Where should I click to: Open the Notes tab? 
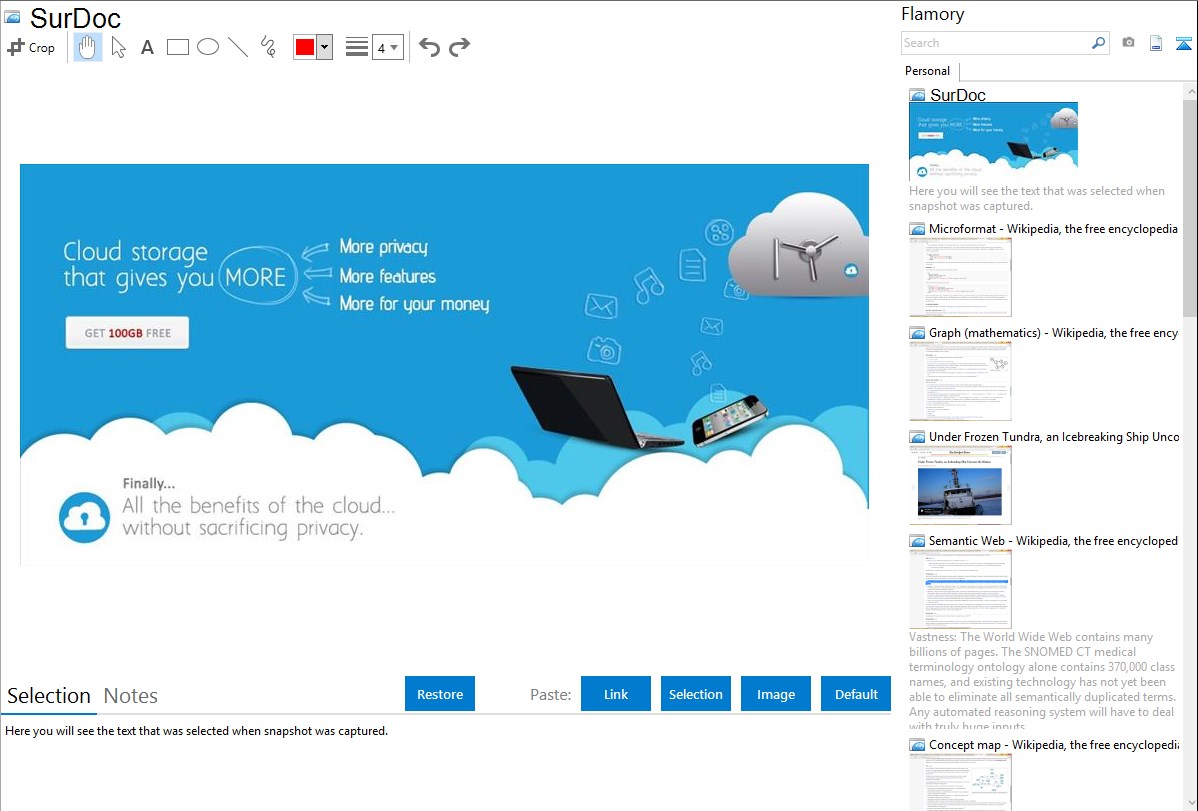click(131, 696)
